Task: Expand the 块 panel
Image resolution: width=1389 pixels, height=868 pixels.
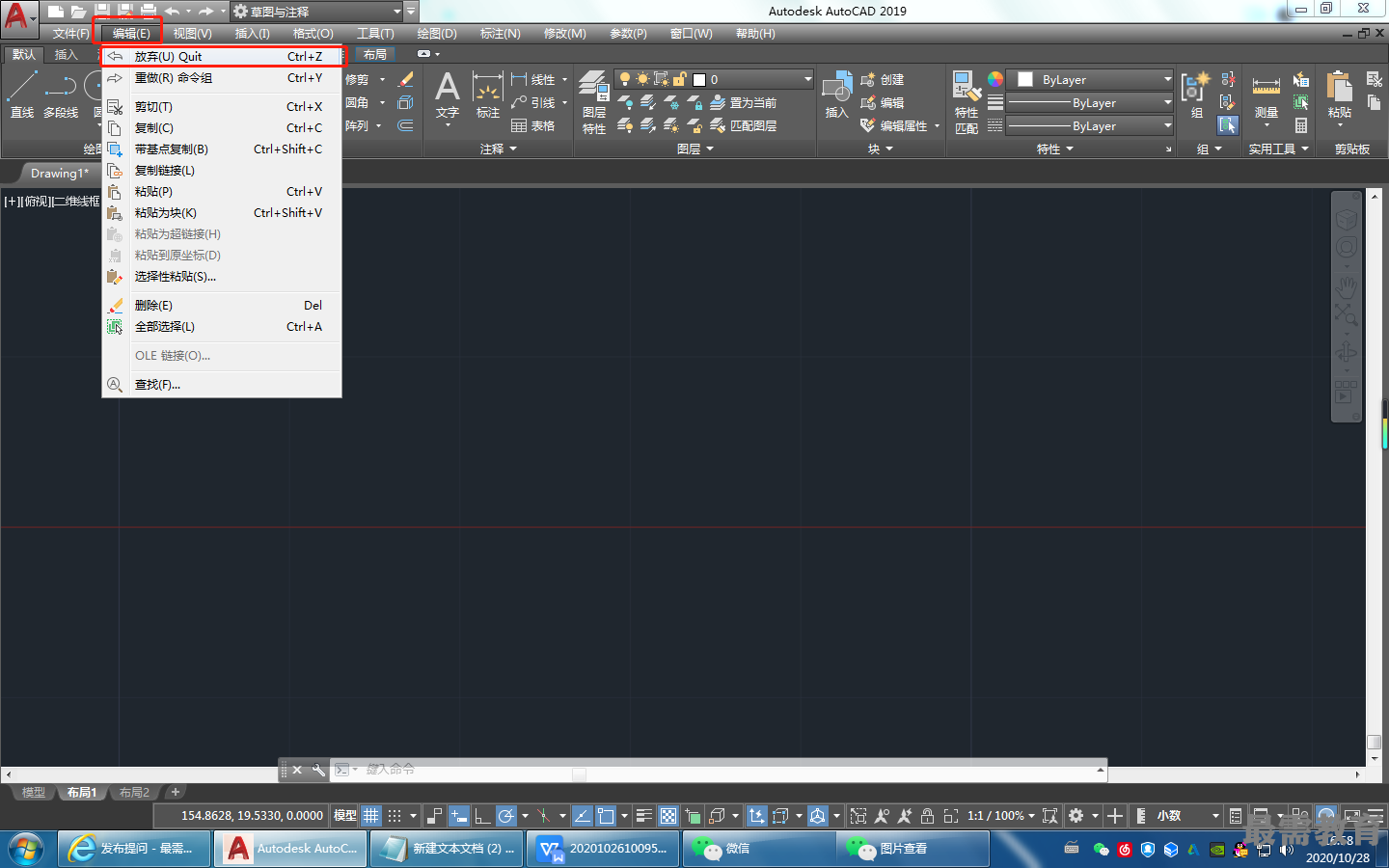Action: [x=880, y=149]
